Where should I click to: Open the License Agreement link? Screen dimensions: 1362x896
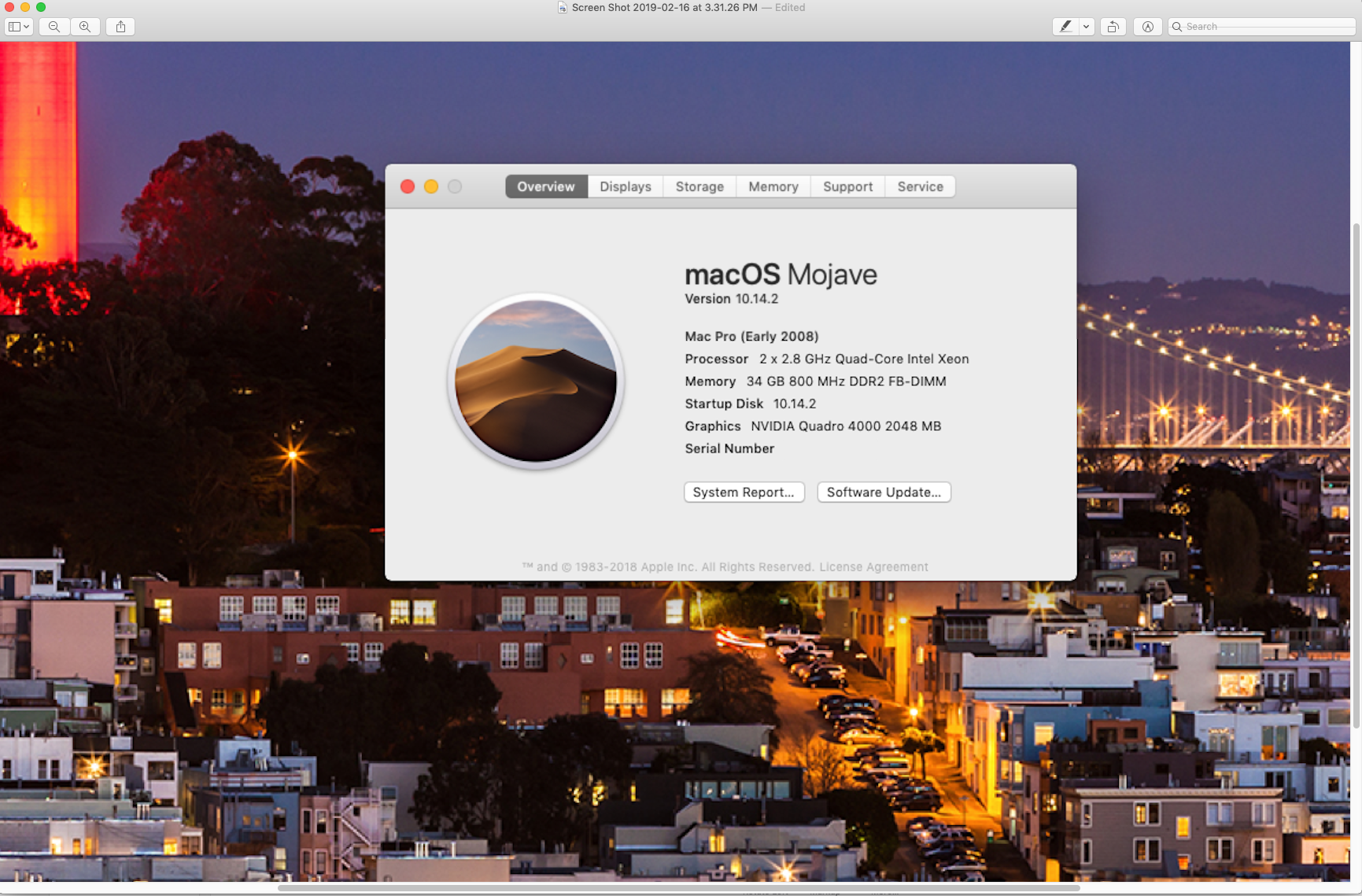tap(873, 567)
